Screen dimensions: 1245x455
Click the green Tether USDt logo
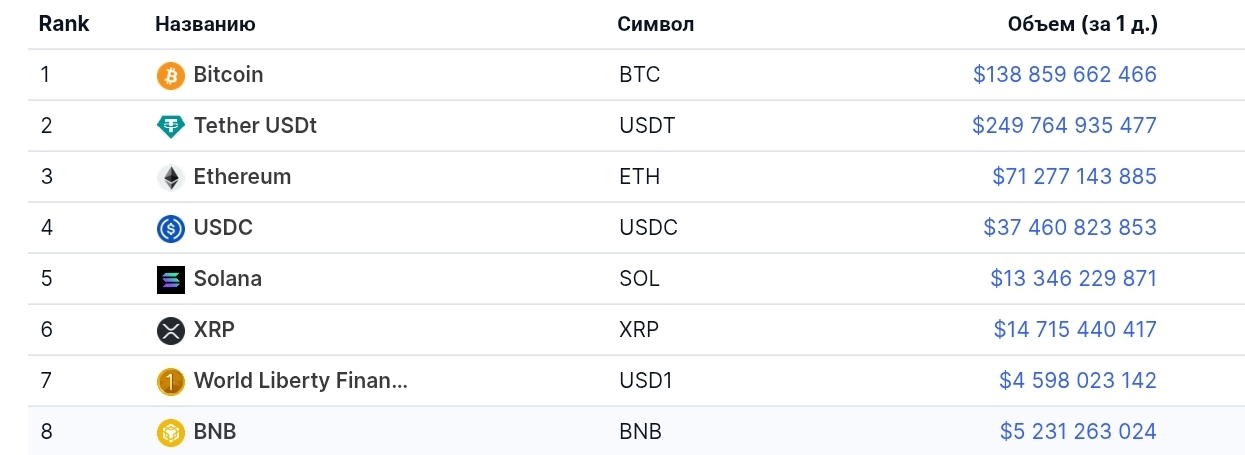pyautogui.click(x=171, y=127)
